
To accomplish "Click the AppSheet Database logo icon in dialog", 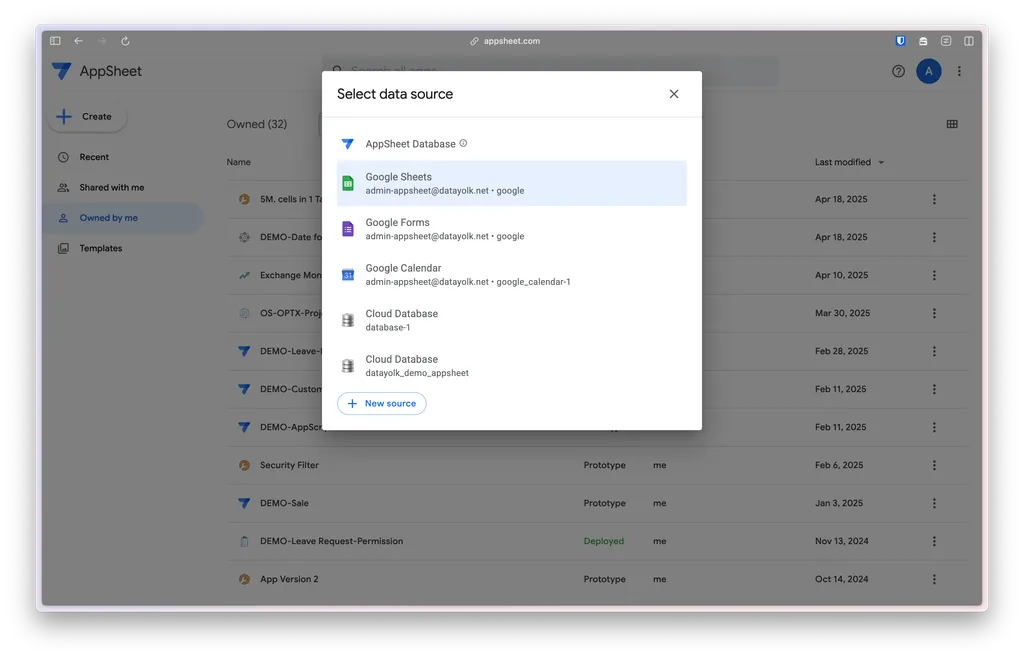I will pos(348,144).
